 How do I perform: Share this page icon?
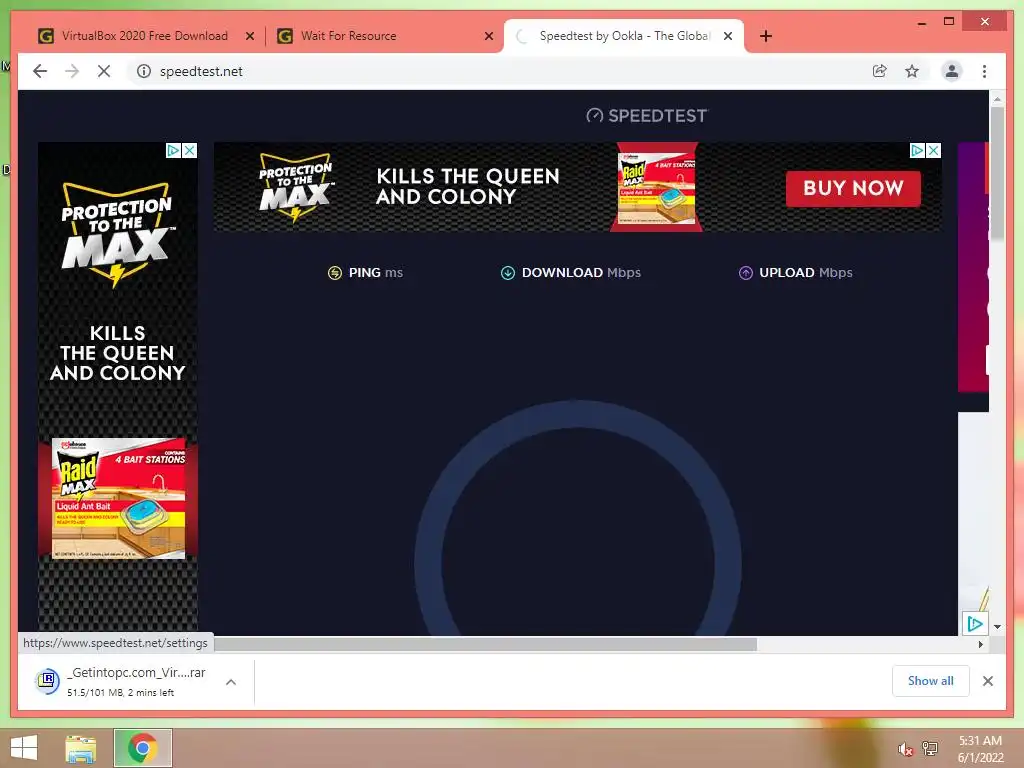(880, 71)
